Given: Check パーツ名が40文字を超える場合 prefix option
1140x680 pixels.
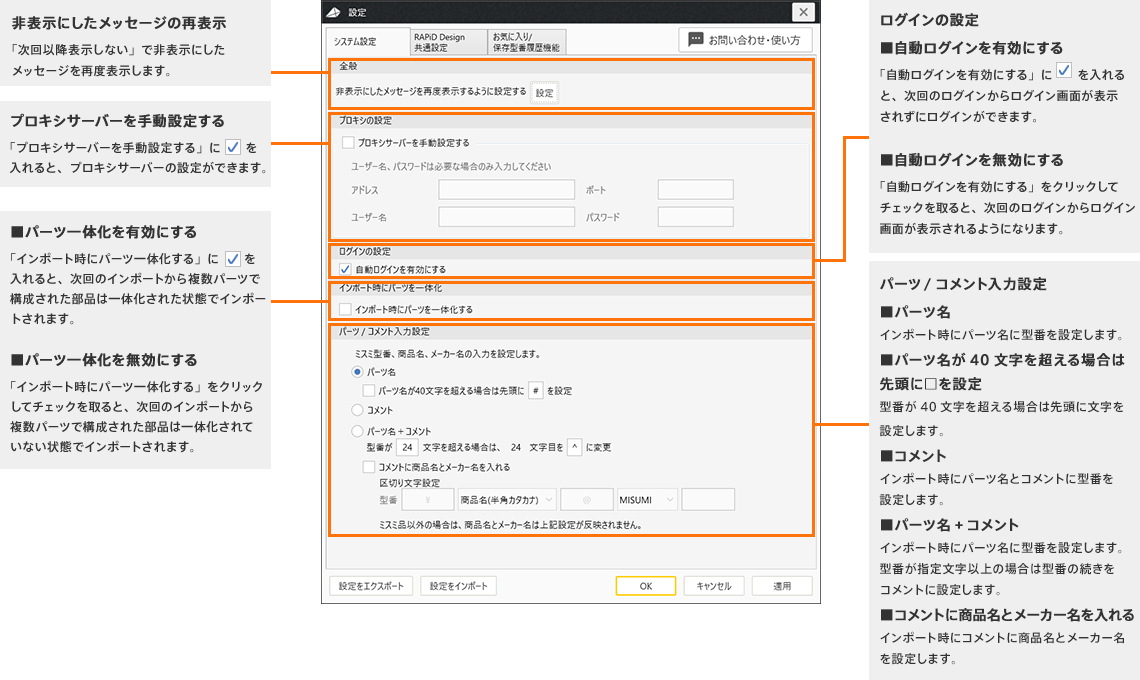Looking at the screenshot, I should pos(367,389).
